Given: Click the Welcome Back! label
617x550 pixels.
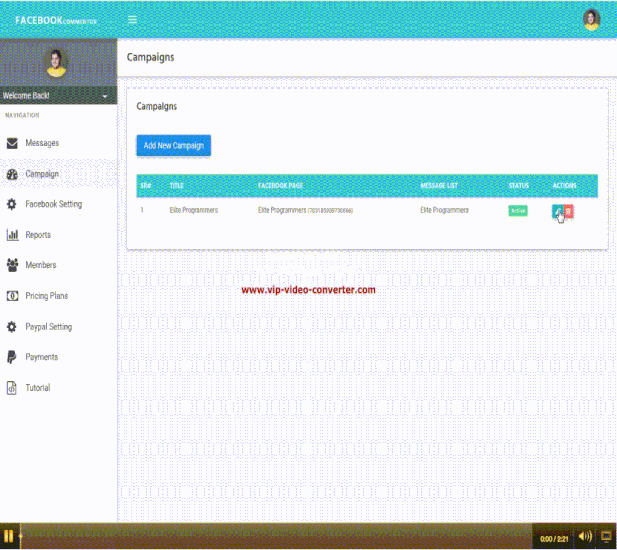Looking at the screenshot, I should point(26,96).
